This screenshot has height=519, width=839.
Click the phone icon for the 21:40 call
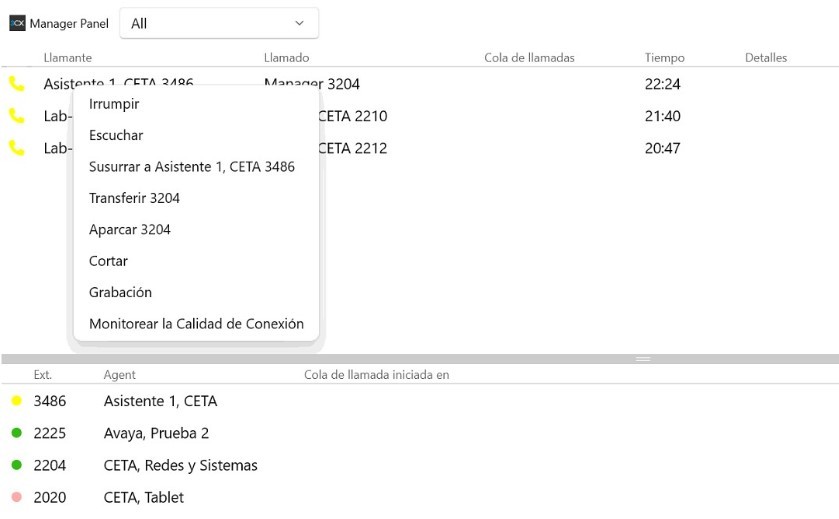point(16,116)
